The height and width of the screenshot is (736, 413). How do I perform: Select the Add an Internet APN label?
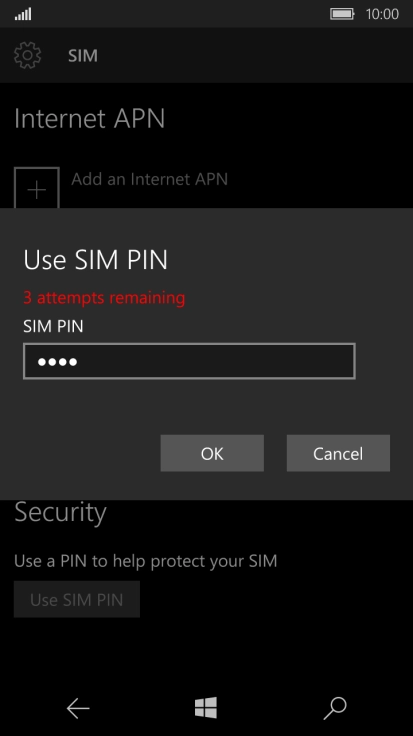point(150,179)
